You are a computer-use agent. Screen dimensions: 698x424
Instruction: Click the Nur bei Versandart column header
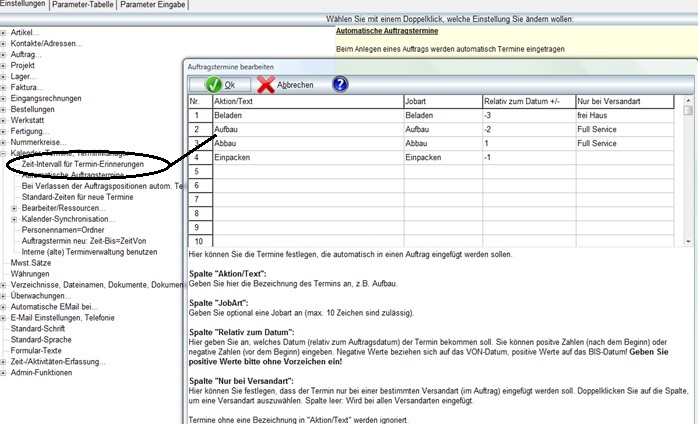(625, 101)
